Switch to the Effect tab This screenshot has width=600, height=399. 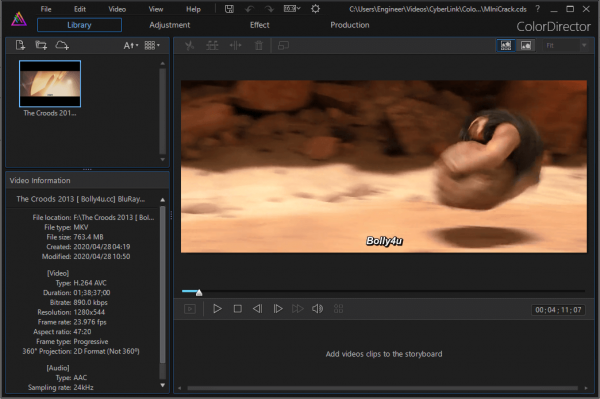pyautogui.click(x=260, y=25)
